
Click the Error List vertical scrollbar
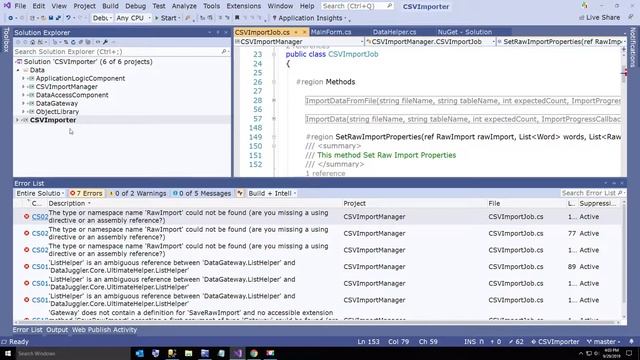point(623,261)
